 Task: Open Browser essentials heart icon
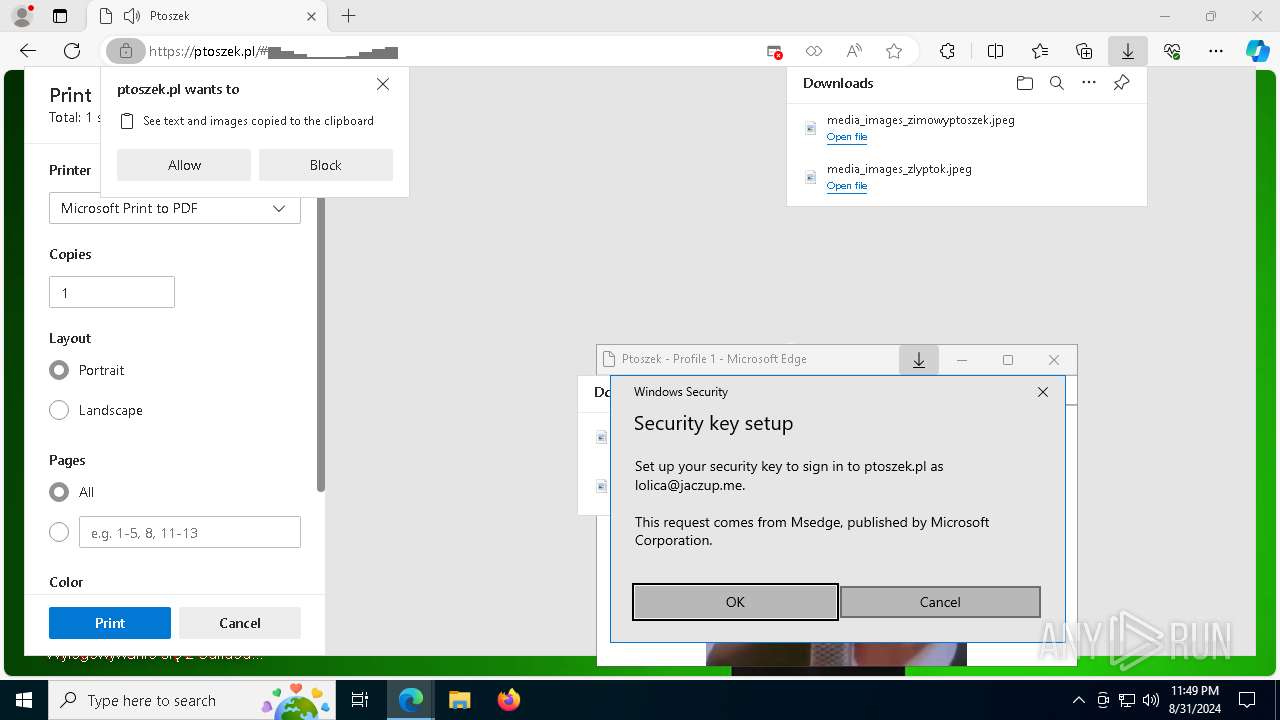tap(1172, 51)
